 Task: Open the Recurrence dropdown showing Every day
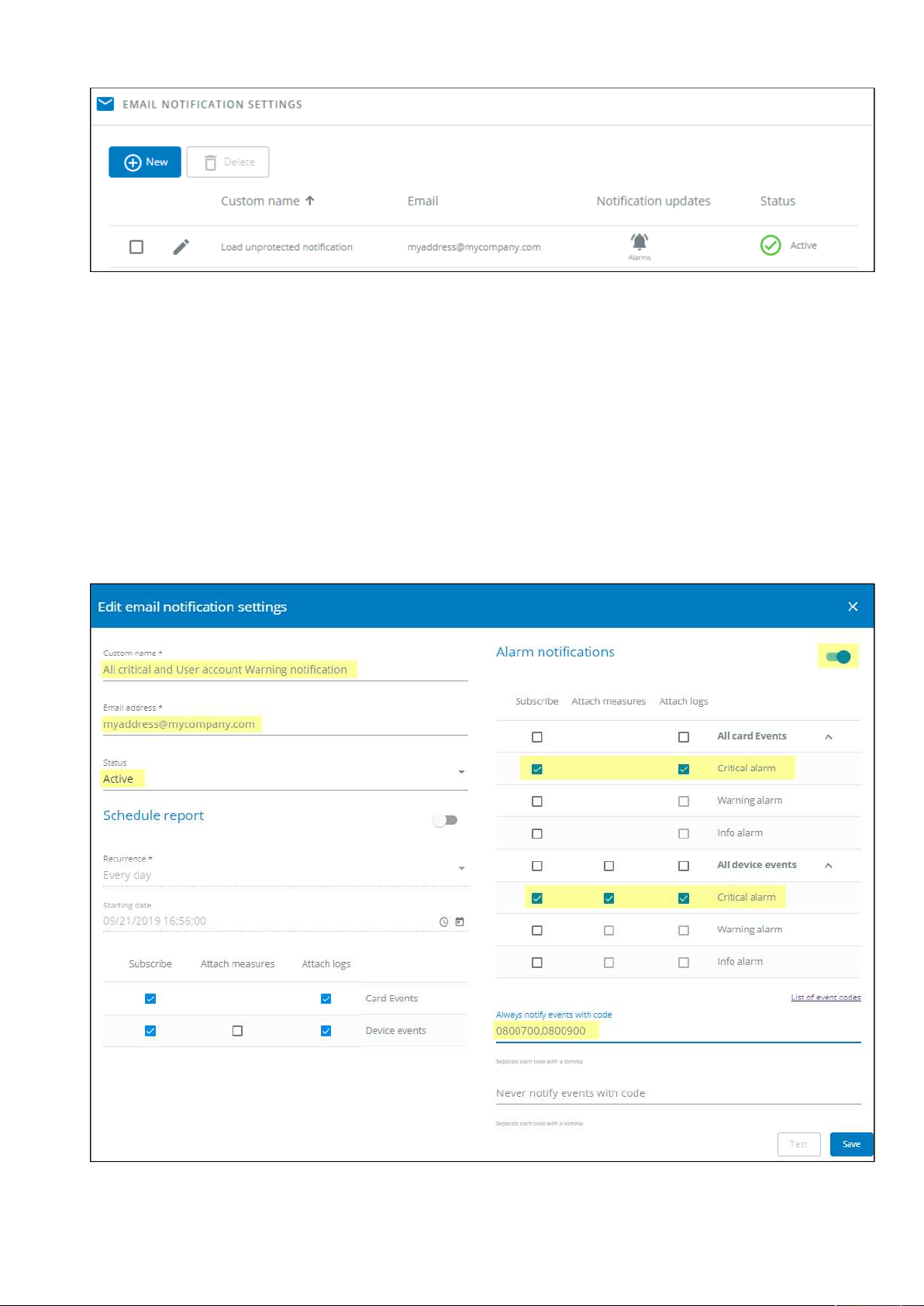point(285,875)
